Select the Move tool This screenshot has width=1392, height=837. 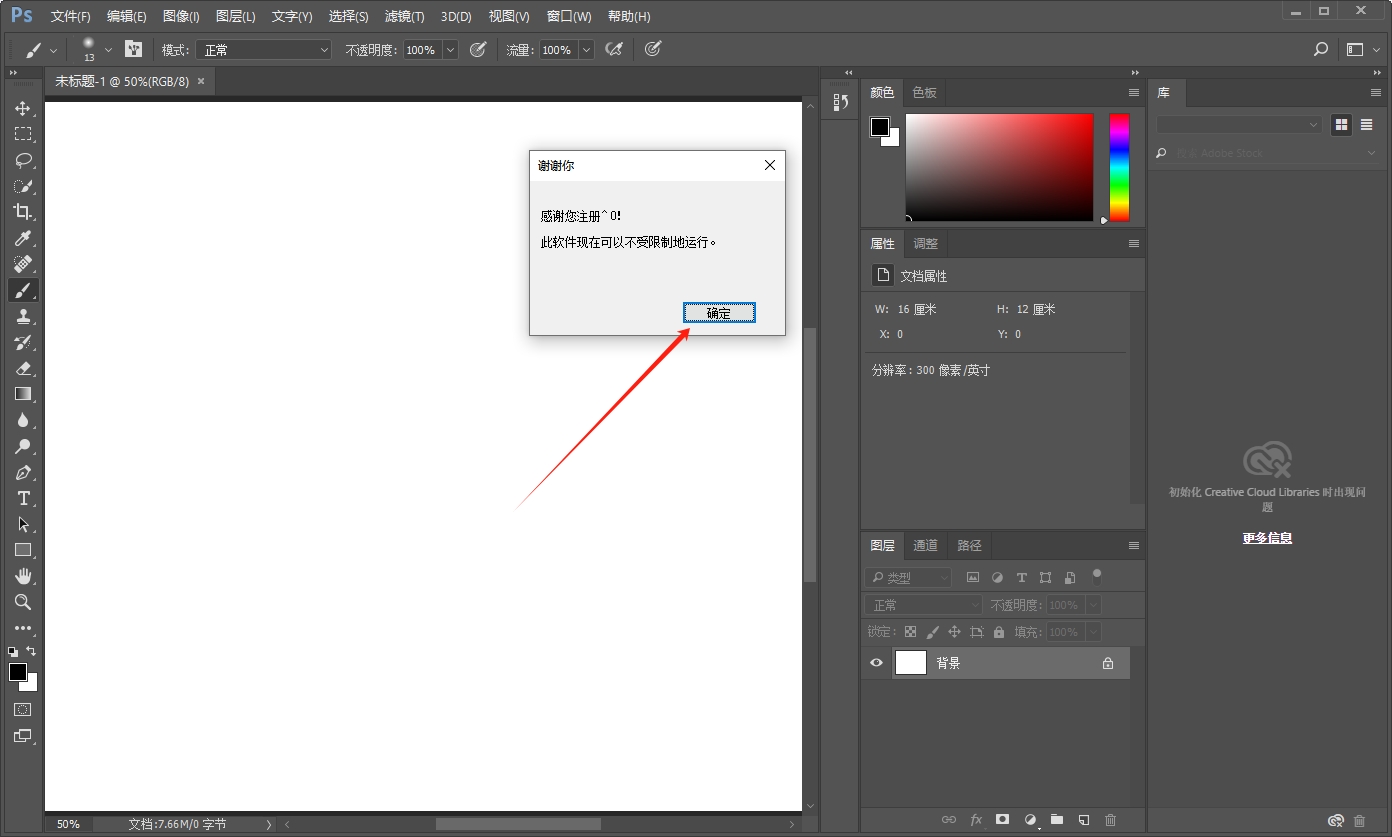pyautogui.click(x=23, y=109)
